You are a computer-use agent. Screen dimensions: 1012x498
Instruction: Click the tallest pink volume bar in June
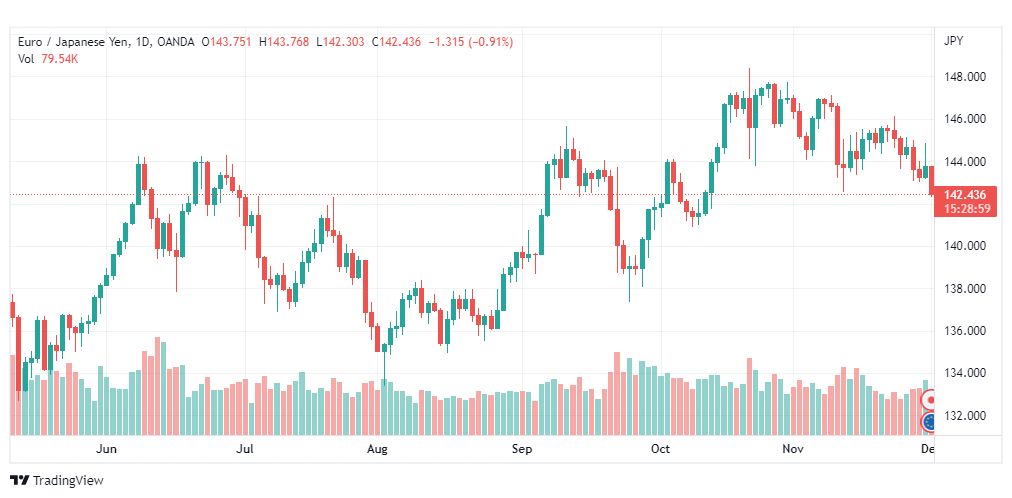(x=157, y=386)
